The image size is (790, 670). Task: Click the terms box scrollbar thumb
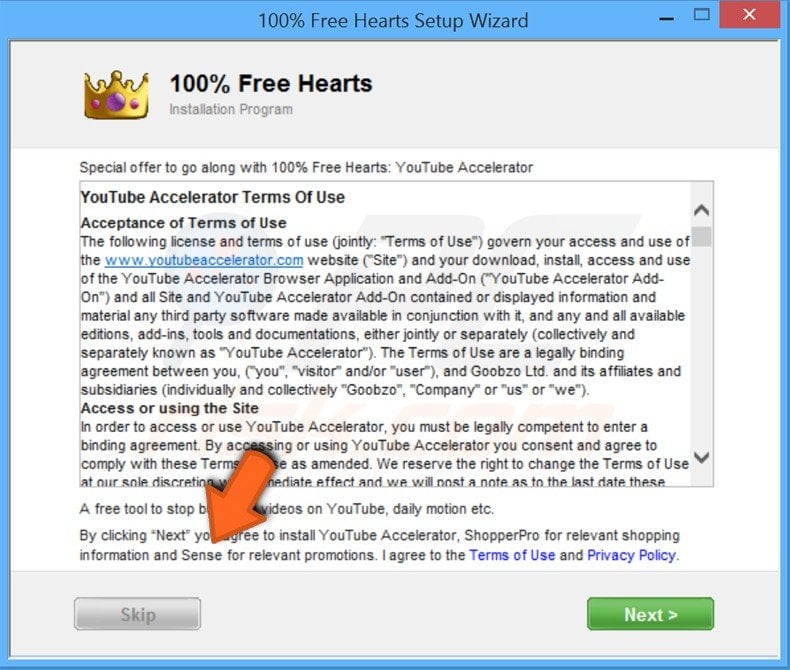pos(701,236)
